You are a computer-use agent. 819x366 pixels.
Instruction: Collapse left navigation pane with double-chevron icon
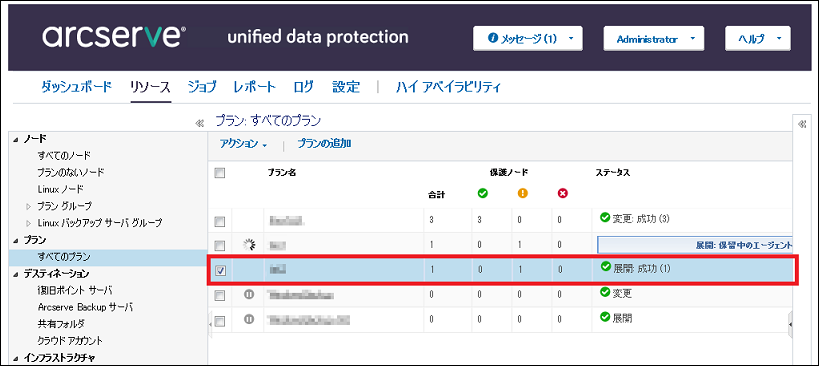coord(199,124)
